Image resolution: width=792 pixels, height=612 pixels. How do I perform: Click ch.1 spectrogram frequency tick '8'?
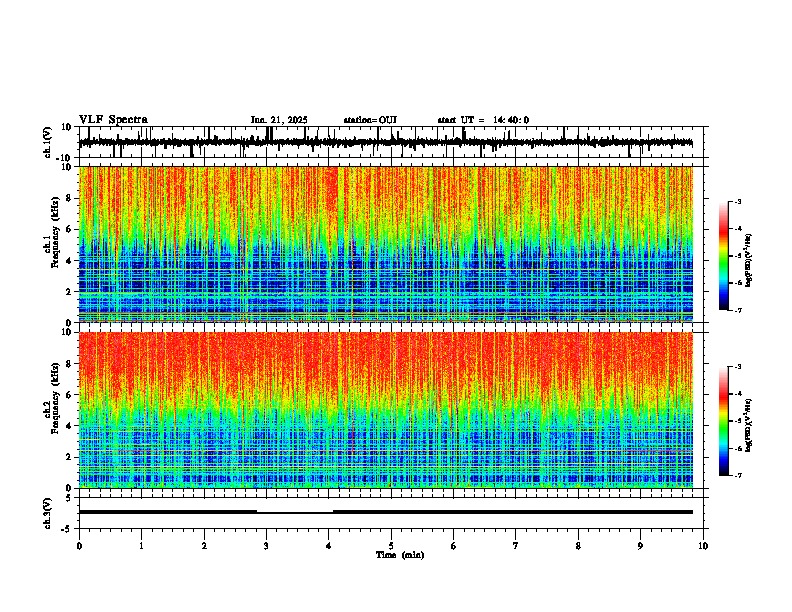[x=69, y=198]
